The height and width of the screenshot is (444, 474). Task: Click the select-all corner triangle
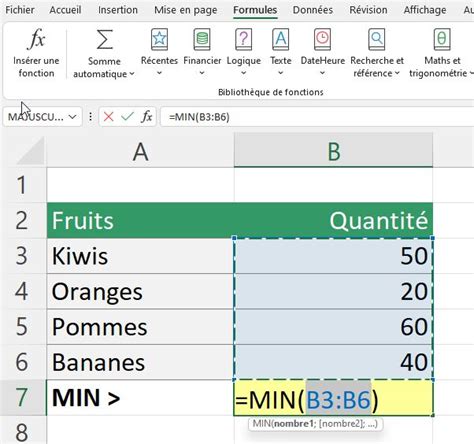pos(29,150)
